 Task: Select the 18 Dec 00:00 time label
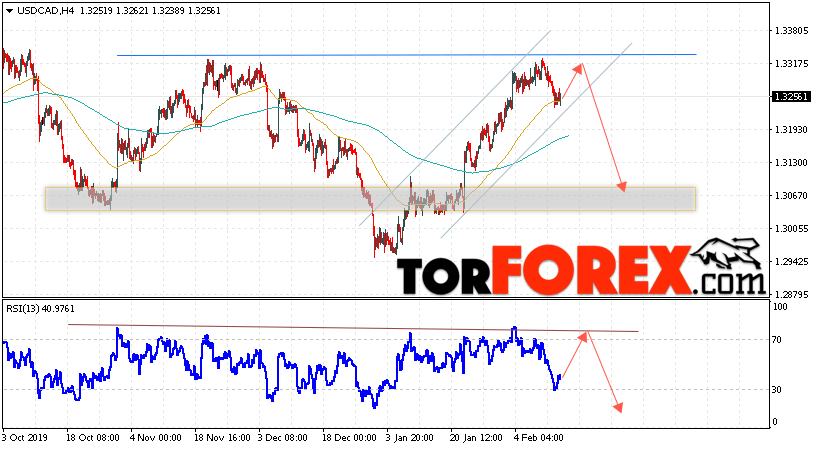coord(349,438)
